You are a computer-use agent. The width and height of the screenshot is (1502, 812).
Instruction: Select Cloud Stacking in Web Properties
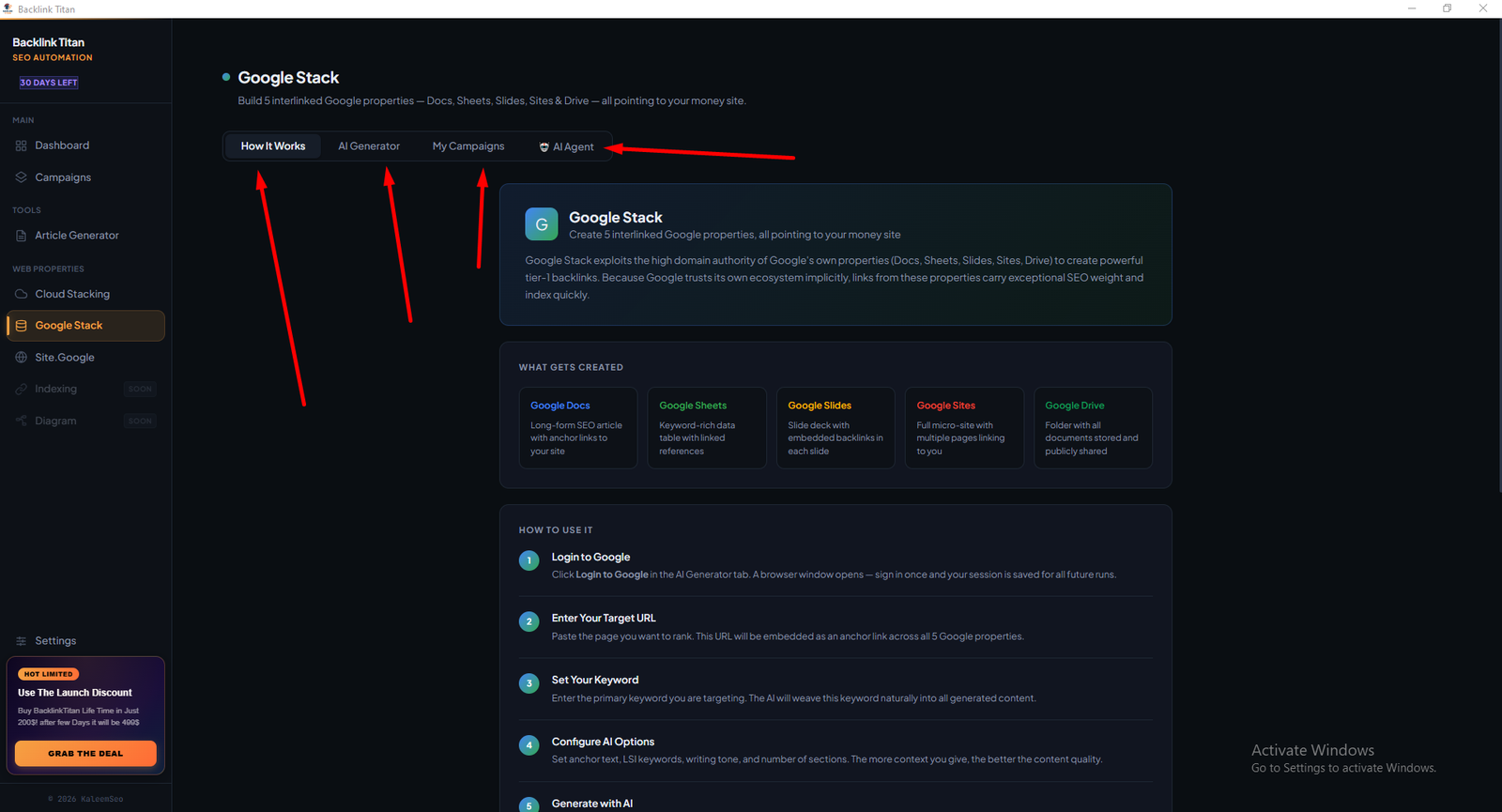[85, 294]
